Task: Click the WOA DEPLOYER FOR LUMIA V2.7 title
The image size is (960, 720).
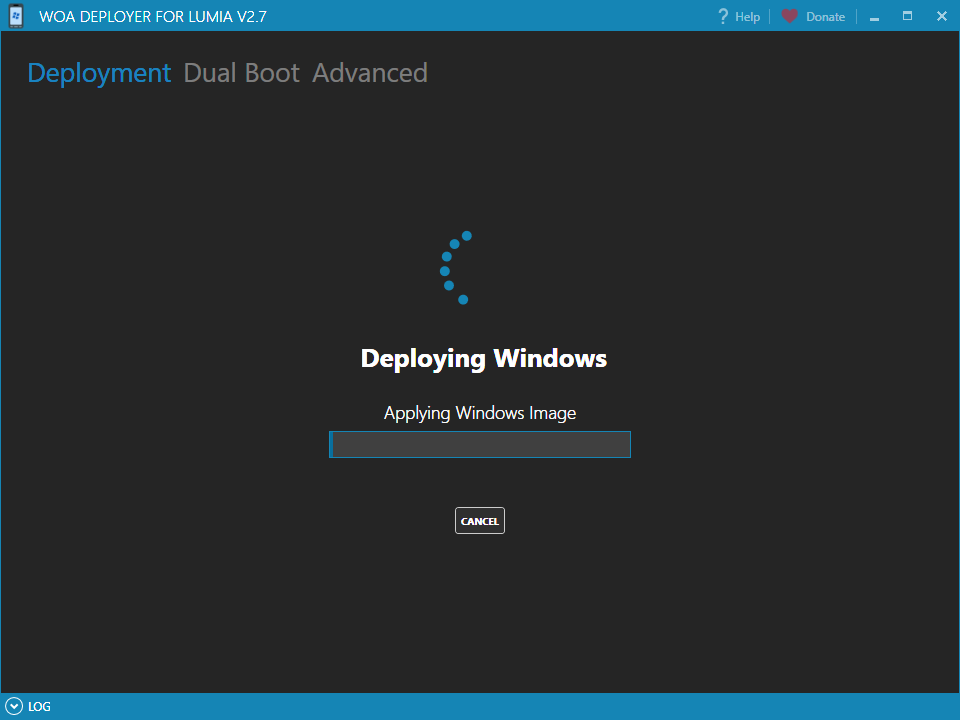Action: click(153, 17)
